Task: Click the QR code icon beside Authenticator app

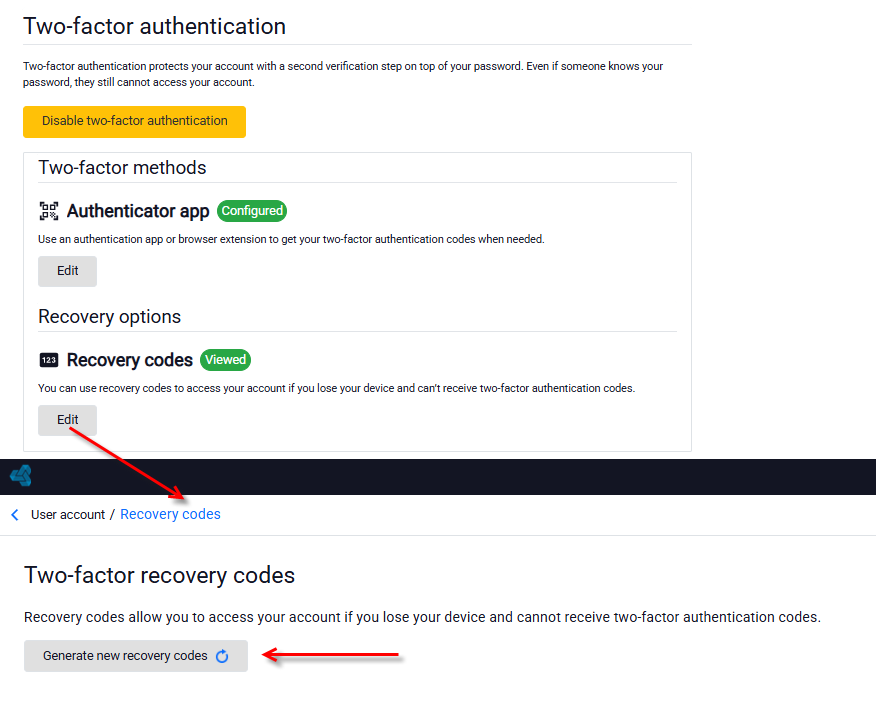Action: [49, 211]
